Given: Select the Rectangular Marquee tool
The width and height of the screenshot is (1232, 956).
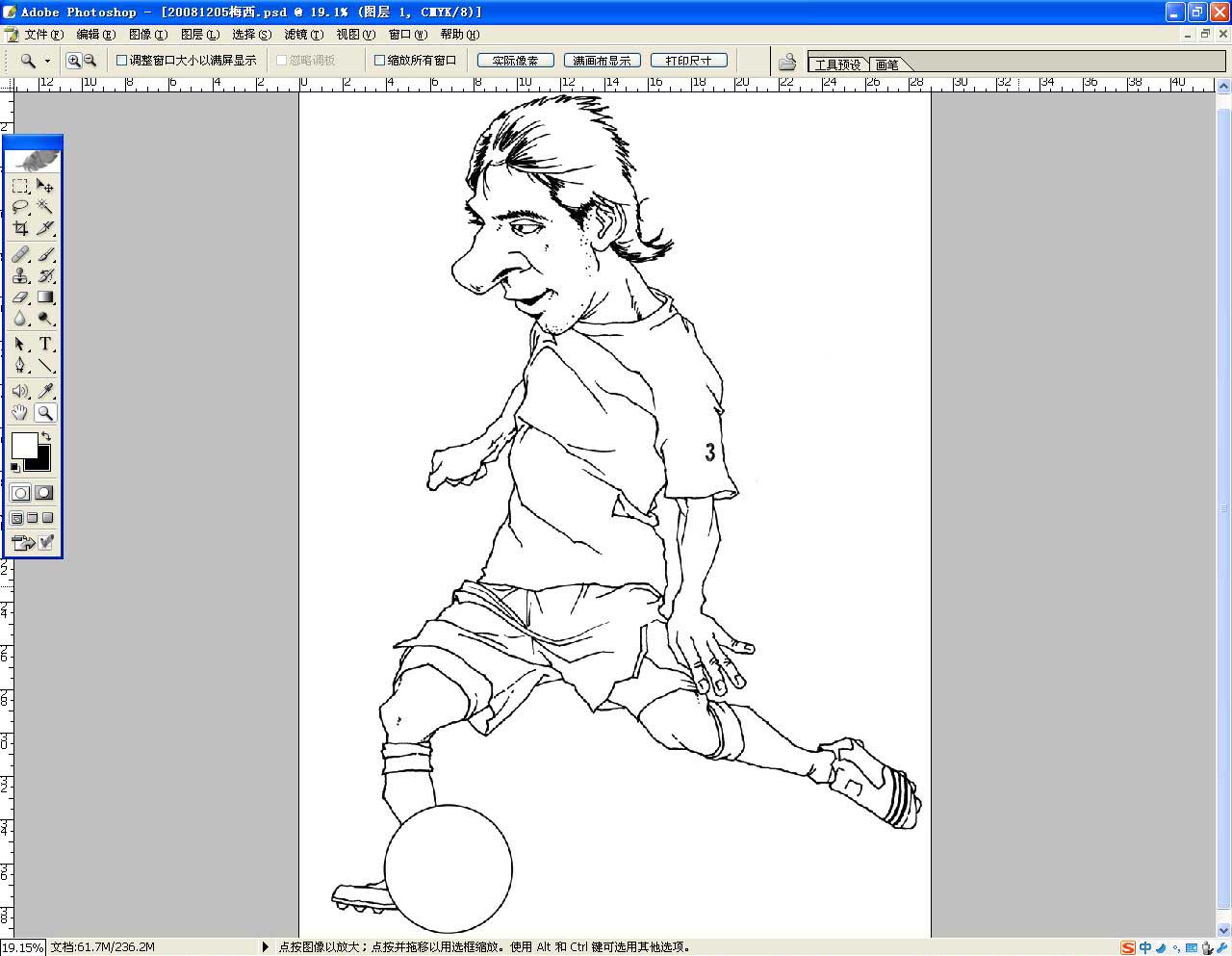Looking at the screenshot, I should (20, 186).
